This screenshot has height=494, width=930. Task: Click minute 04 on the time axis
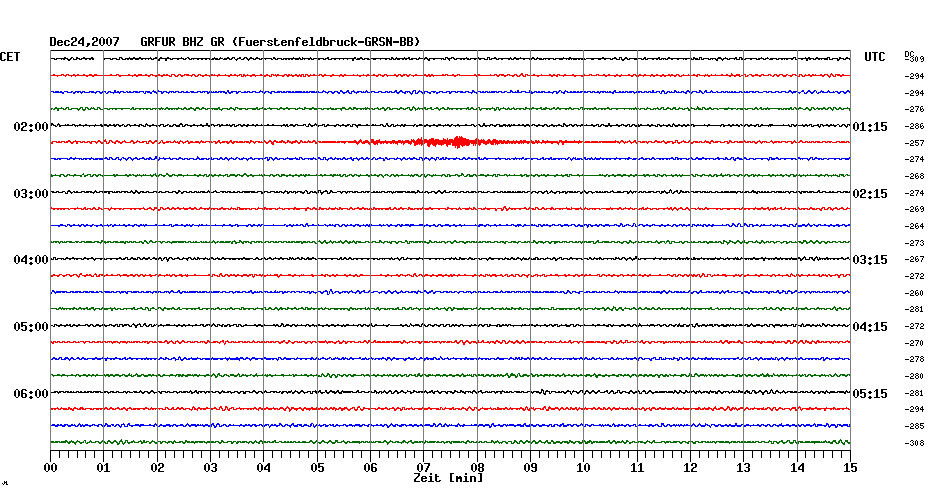point(264,468)
